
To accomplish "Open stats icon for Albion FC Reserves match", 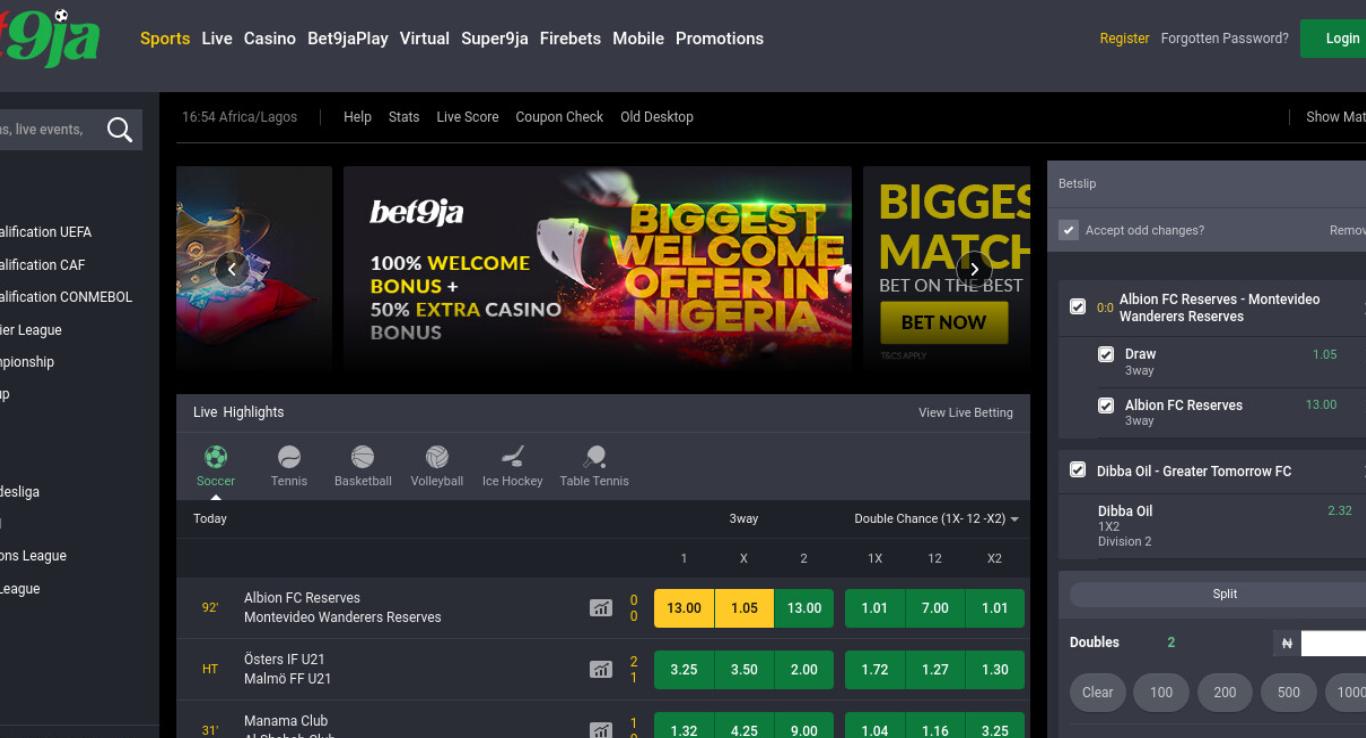I will click(601, 608).
